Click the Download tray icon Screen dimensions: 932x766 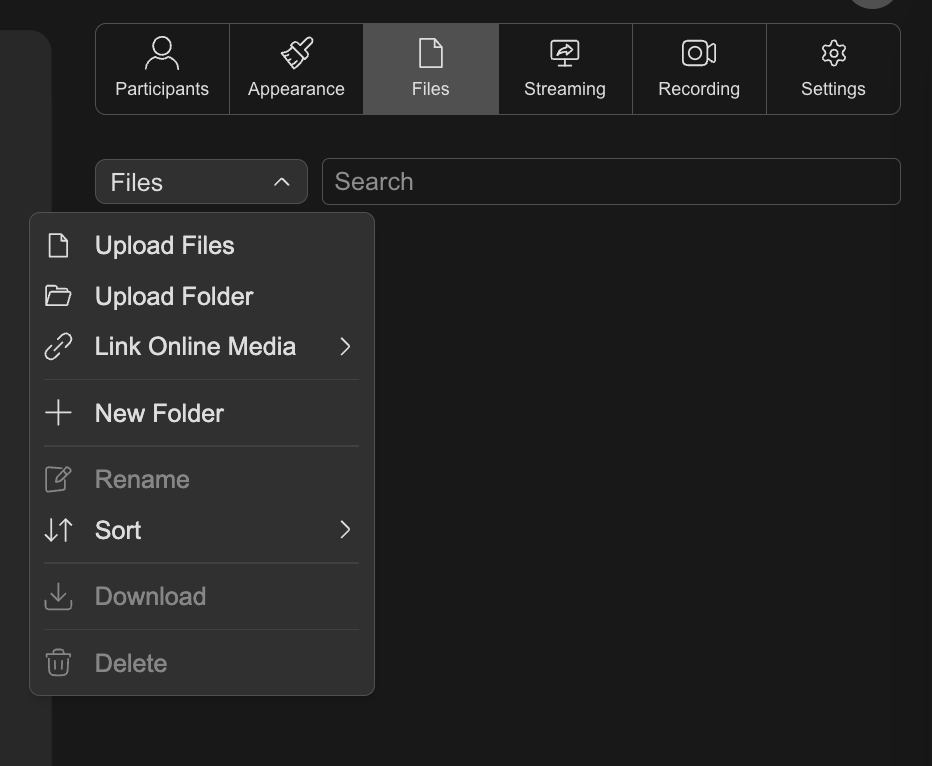(x=58, y=597)
